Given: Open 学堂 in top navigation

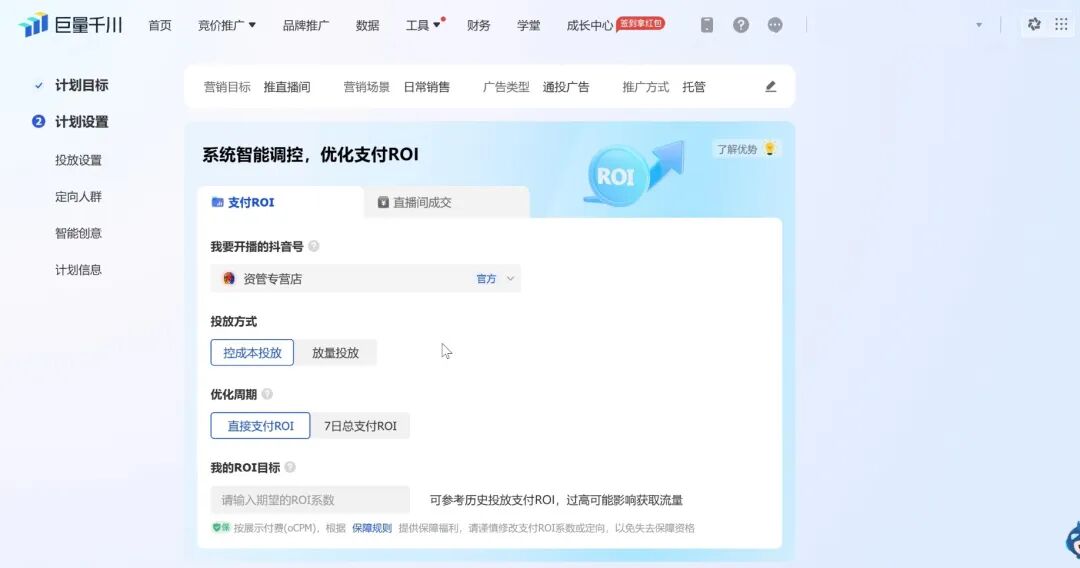Looking at the screenshot, I should pyautogui.click(x=528, y=25).
